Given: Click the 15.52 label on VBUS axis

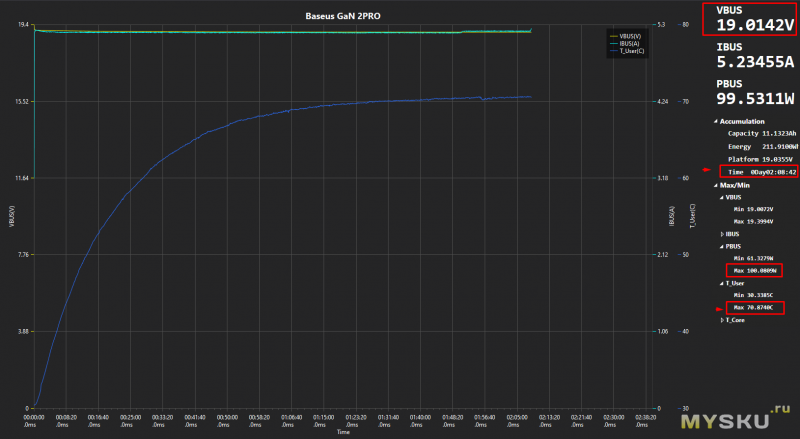Looking at the screenshot, I should (21, 102).
